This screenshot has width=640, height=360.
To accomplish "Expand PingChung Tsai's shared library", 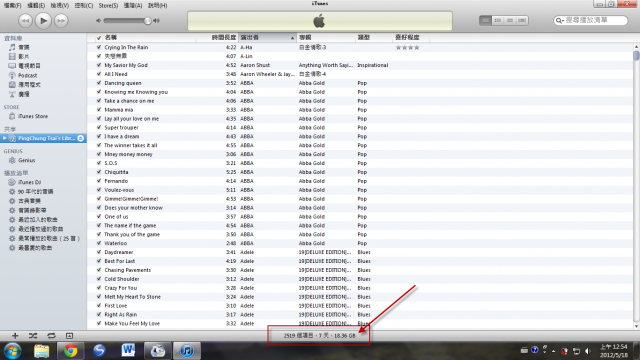I will [x=4, y=138].
